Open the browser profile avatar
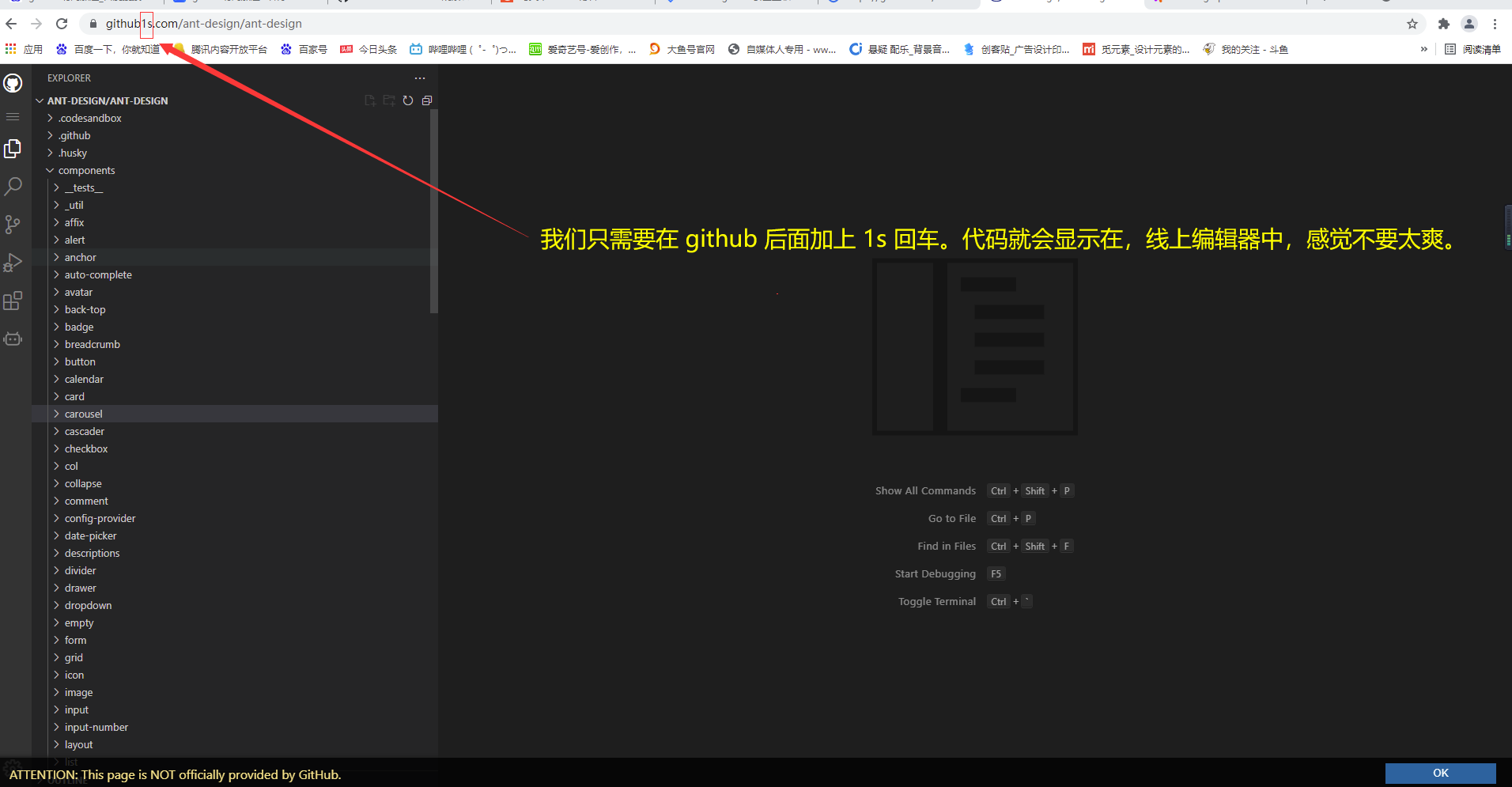The width and height of the screenshot is (1512, 787). click(1469, 24)
